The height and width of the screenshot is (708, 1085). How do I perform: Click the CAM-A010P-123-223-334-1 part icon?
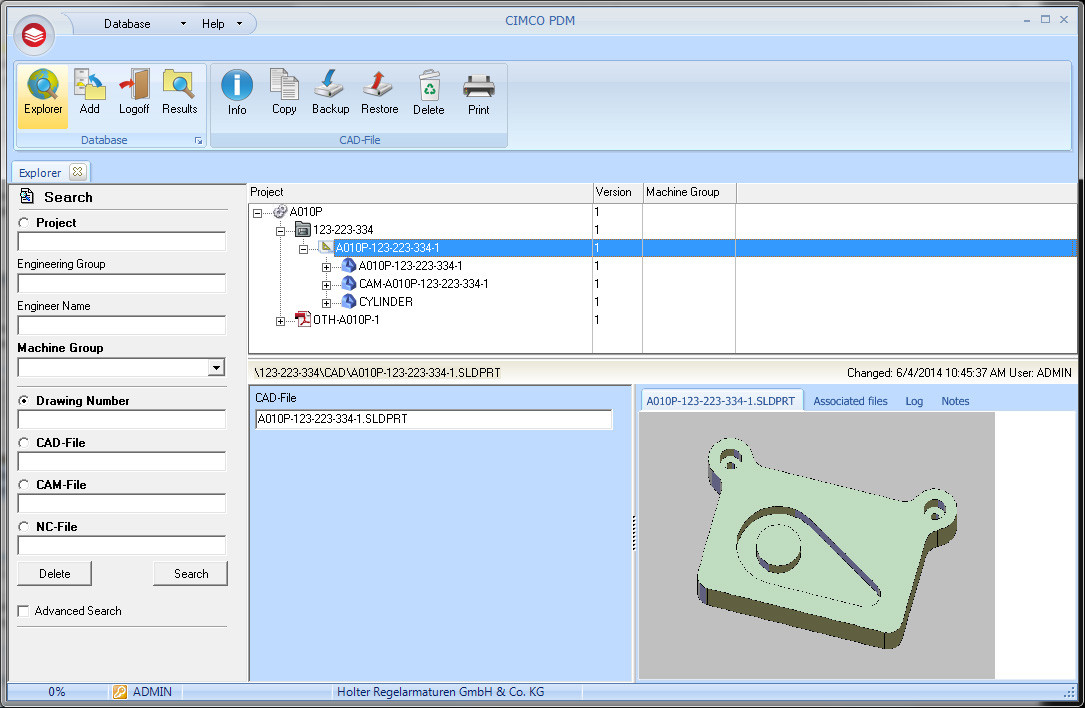tap(349, 284)
